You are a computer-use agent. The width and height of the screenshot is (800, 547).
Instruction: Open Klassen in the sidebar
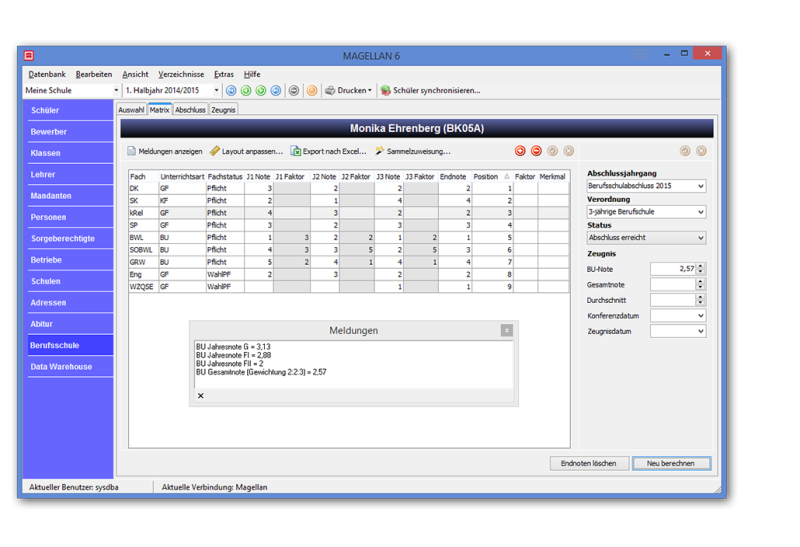pos(70,153)
